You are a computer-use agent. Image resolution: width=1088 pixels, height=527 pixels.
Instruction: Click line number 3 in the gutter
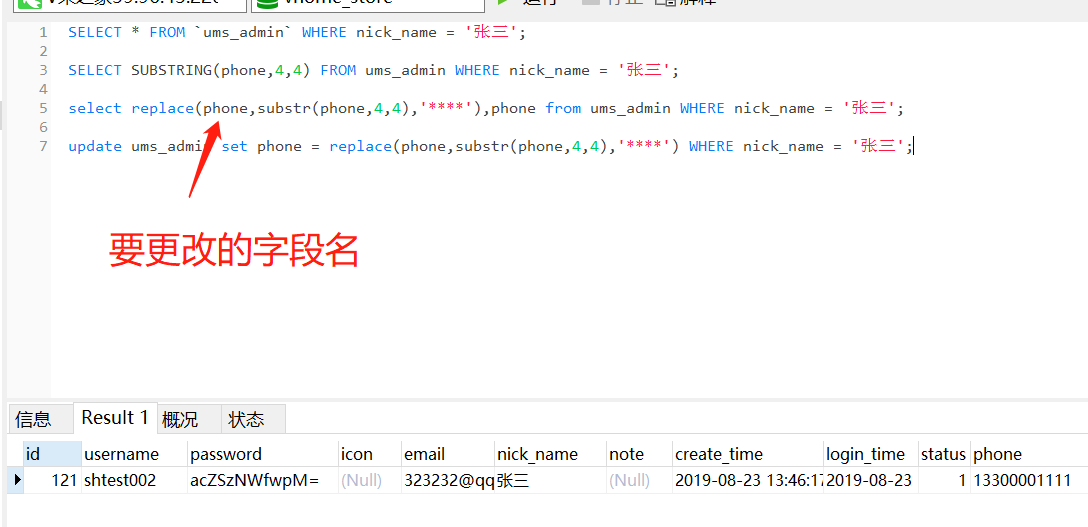coord(43,70)
